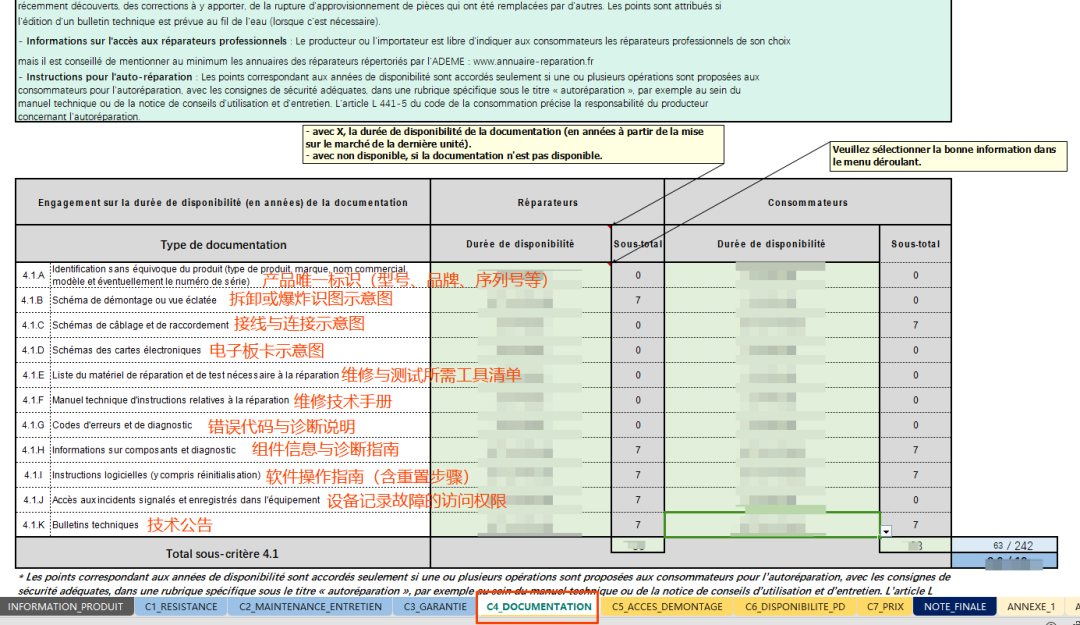The width and height of the screenshot is (1080, 625).
Task: Select the consumer duration cell for 4.1.K
Action: pos(771,524)
